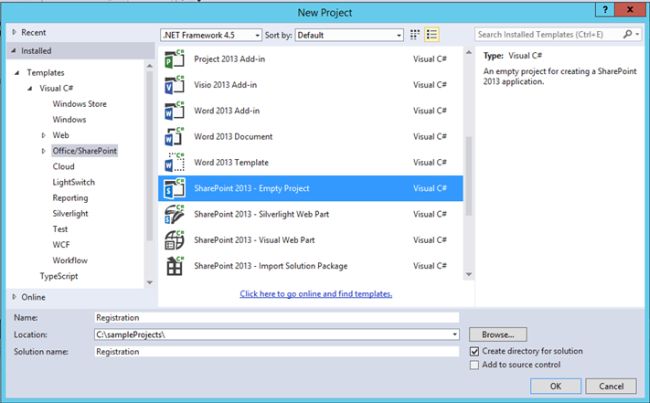Collapse the Visual C# tree node

[x=30, y=88]
